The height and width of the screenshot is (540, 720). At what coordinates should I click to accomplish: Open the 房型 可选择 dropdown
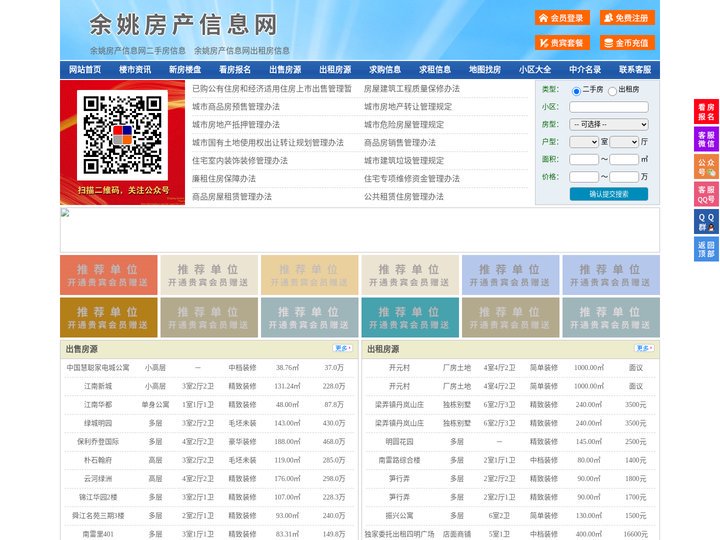click(609, 124)
